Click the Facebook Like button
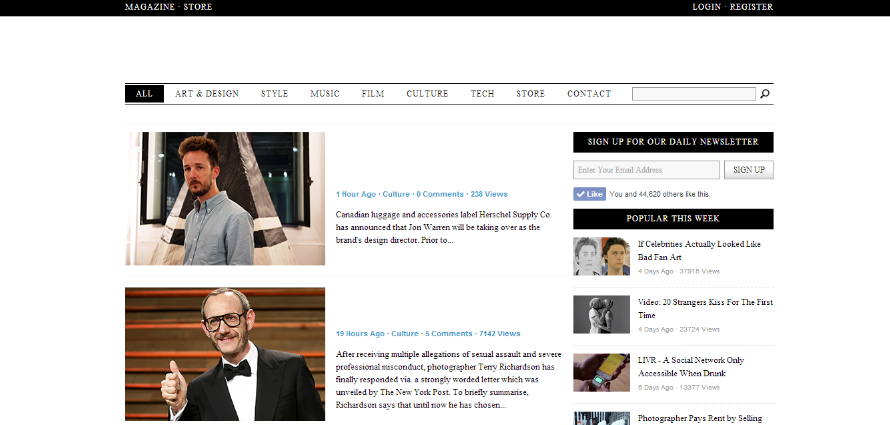The height and width of the screenshot is (425, 890). pos(589,194)
